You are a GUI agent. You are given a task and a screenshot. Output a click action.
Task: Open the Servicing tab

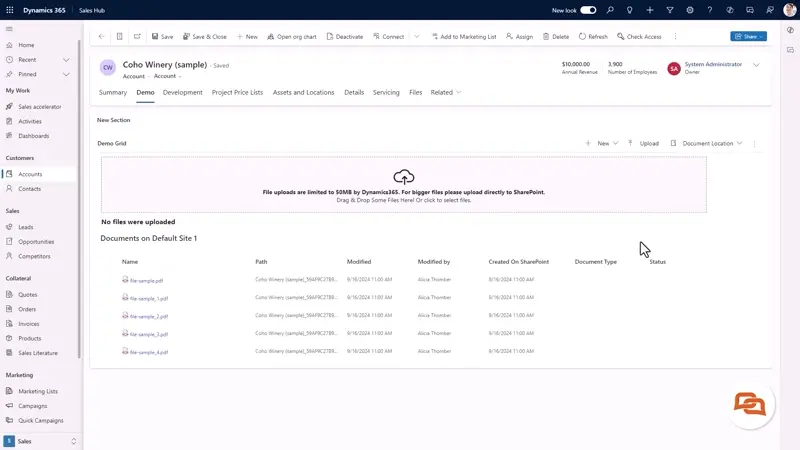386,92
